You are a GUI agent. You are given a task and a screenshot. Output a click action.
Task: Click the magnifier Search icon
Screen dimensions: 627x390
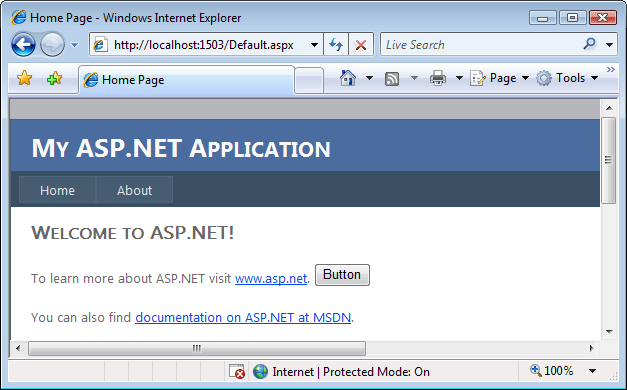(x=590, y=44)
